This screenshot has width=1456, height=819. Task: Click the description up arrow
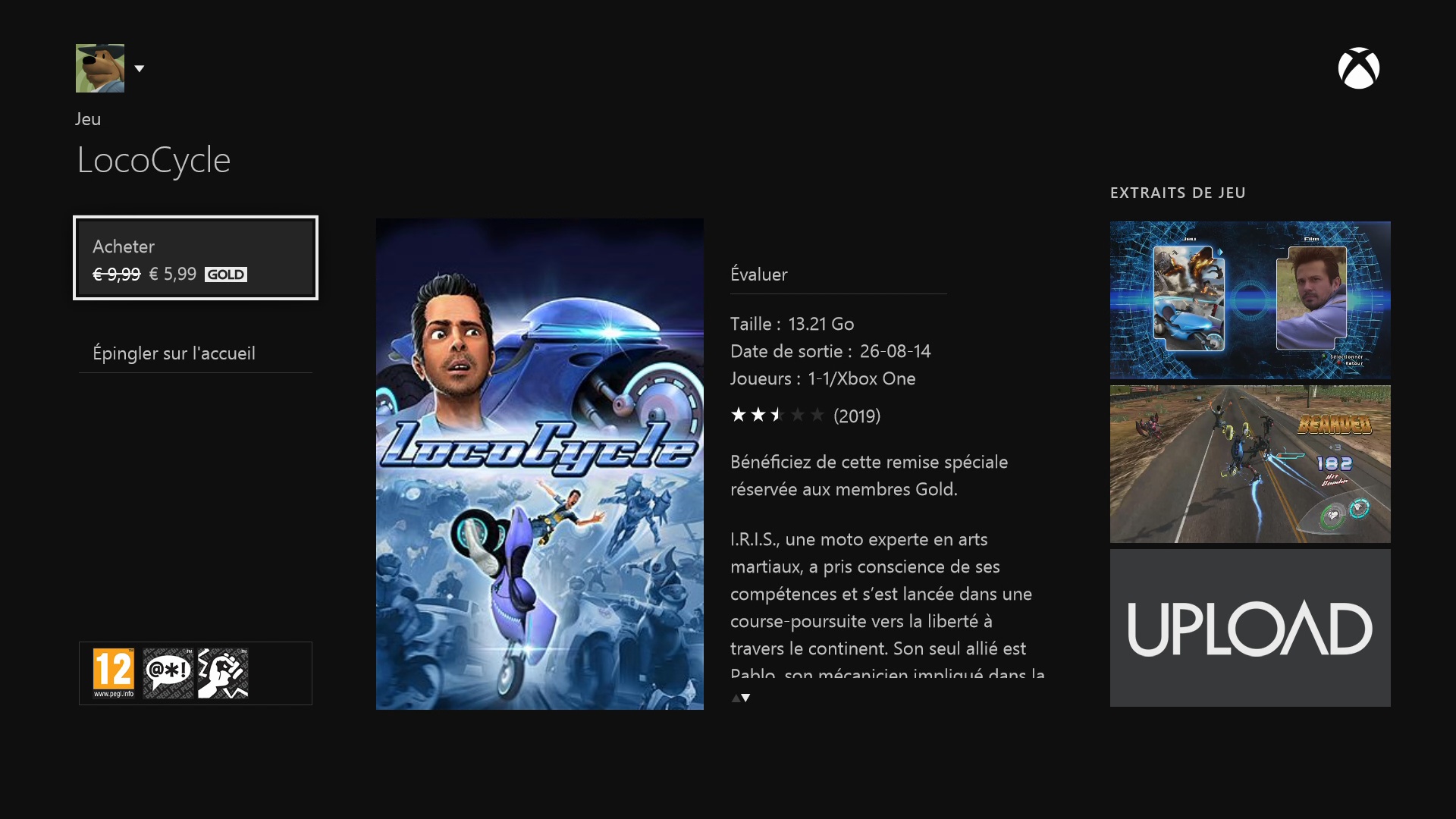coord(736,698)
